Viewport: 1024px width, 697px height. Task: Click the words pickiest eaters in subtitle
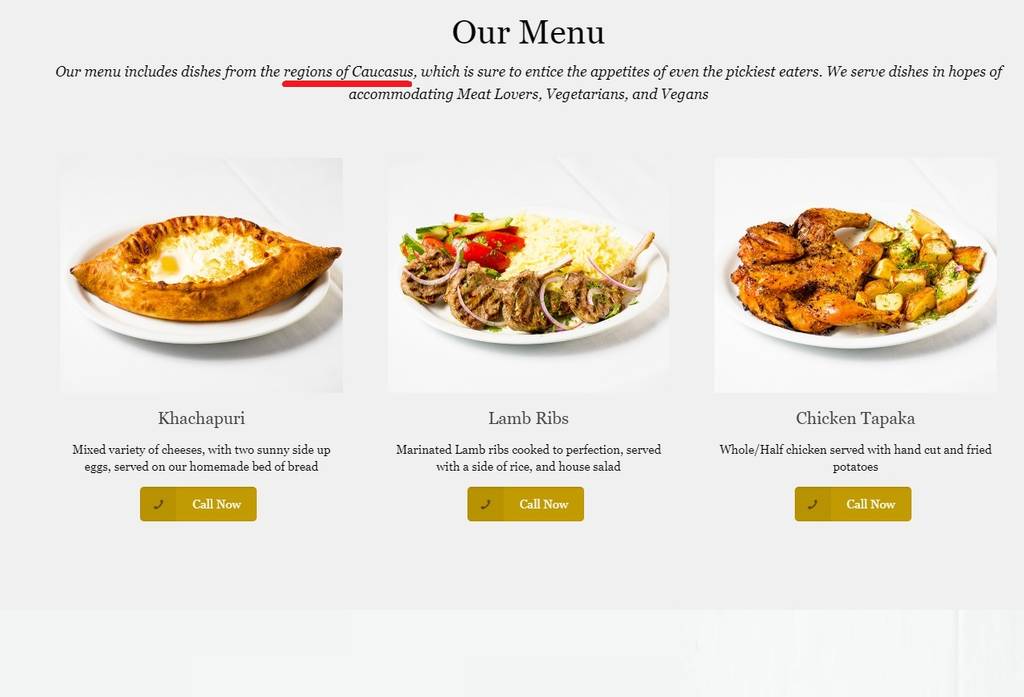773,71
